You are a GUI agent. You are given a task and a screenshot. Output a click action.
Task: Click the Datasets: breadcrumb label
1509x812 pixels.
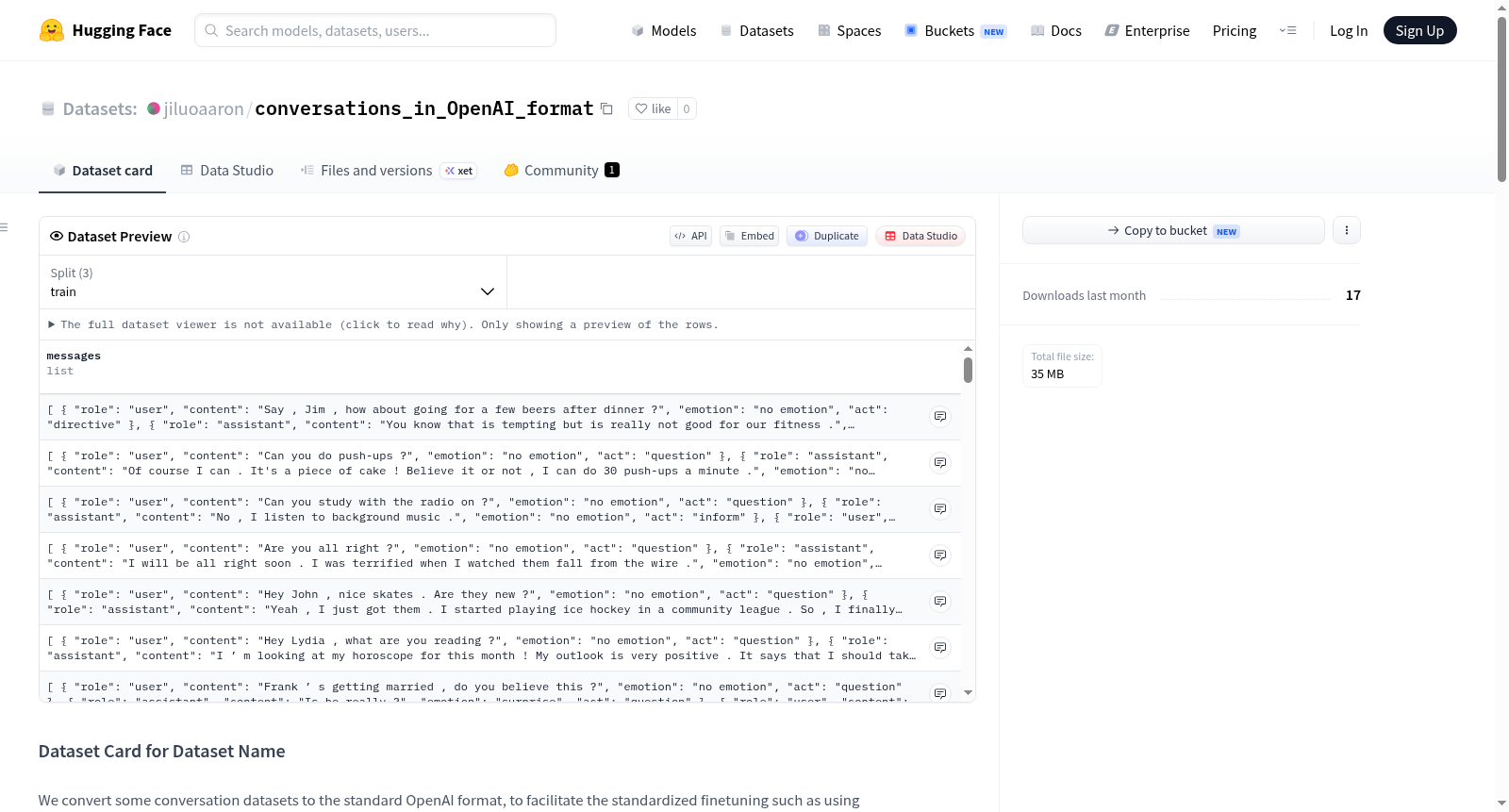100,108
